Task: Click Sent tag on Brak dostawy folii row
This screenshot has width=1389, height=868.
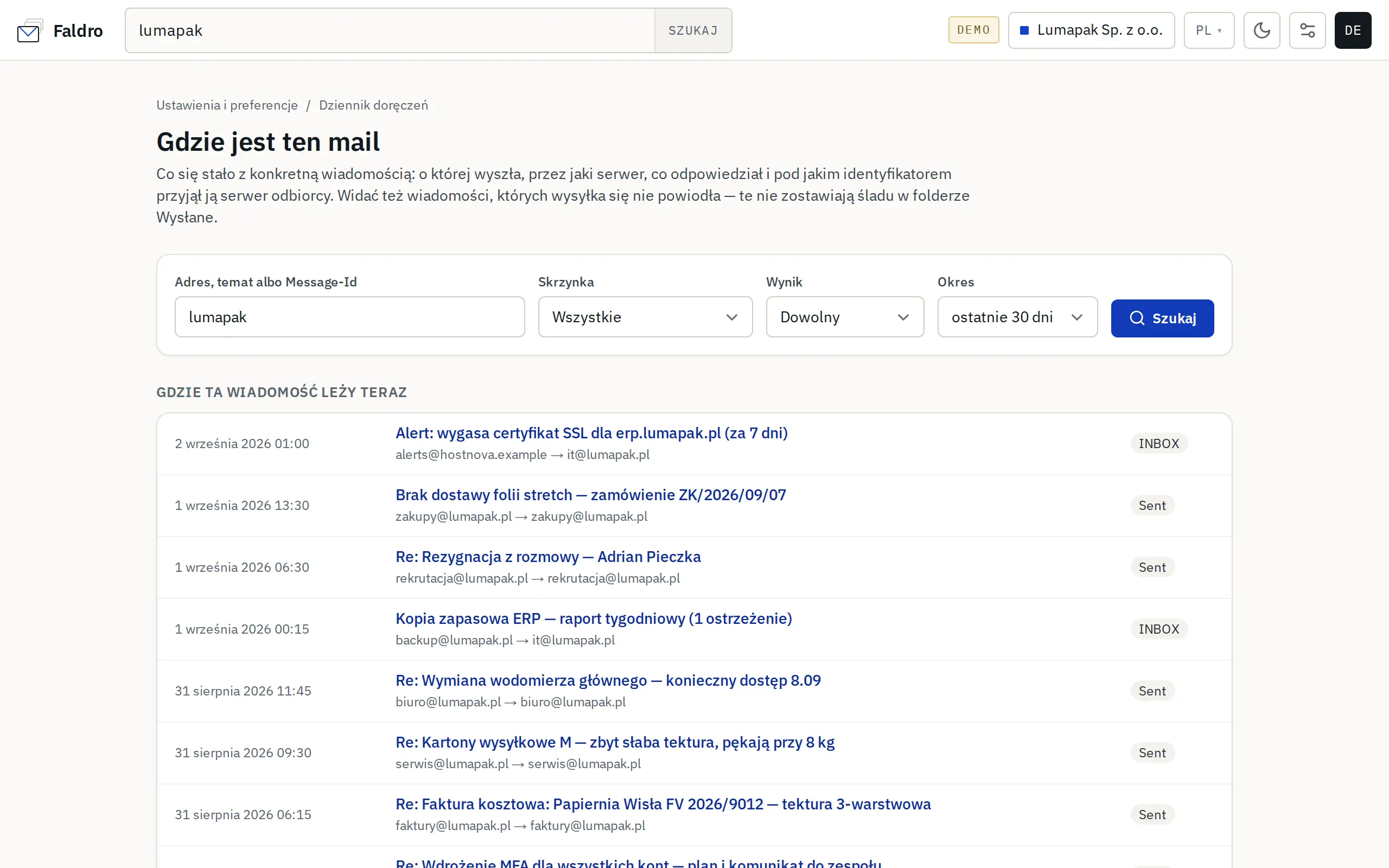Action: point(1152,506)
